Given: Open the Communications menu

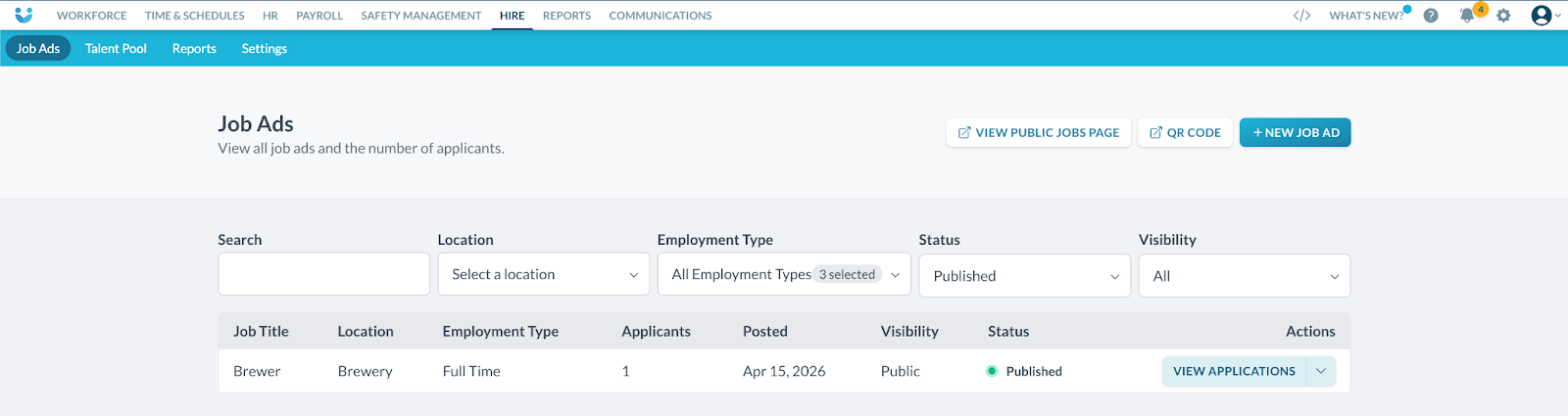Looking at the screenshot, I should pos(661,16).
